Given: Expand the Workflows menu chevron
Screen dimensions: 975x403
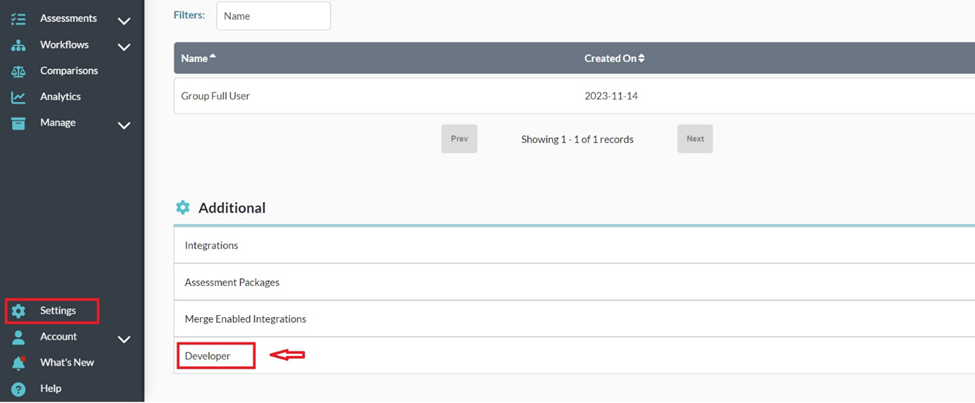Looking at the screenshot, I should coord(124,46).
